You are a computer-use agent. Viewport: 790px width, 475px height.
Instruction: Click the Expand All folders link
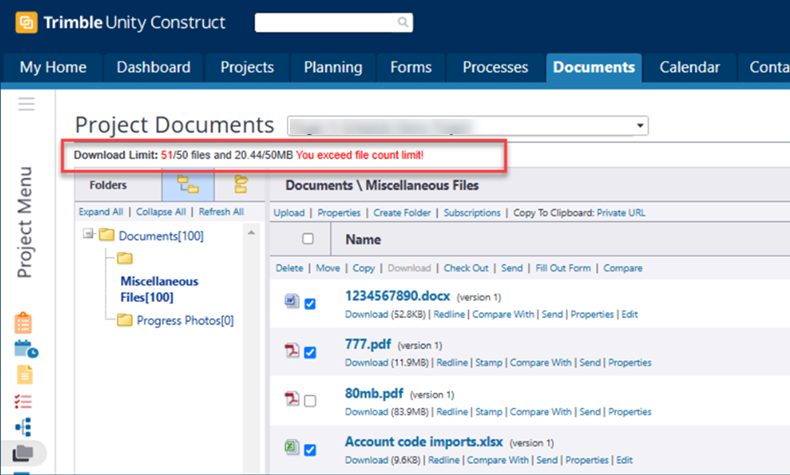(x=101, y=212)
